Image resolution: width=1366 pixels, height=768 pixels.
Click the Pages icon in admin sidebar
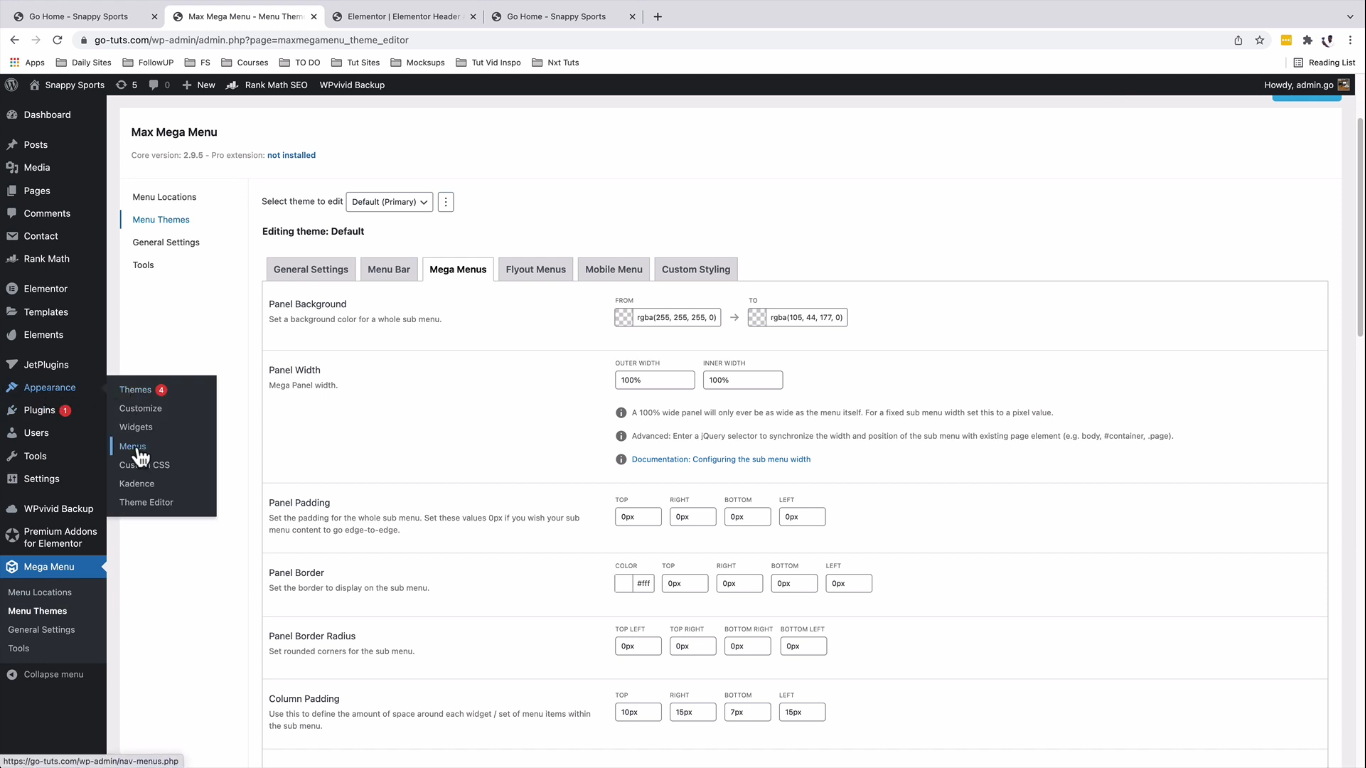pos(12,191)
